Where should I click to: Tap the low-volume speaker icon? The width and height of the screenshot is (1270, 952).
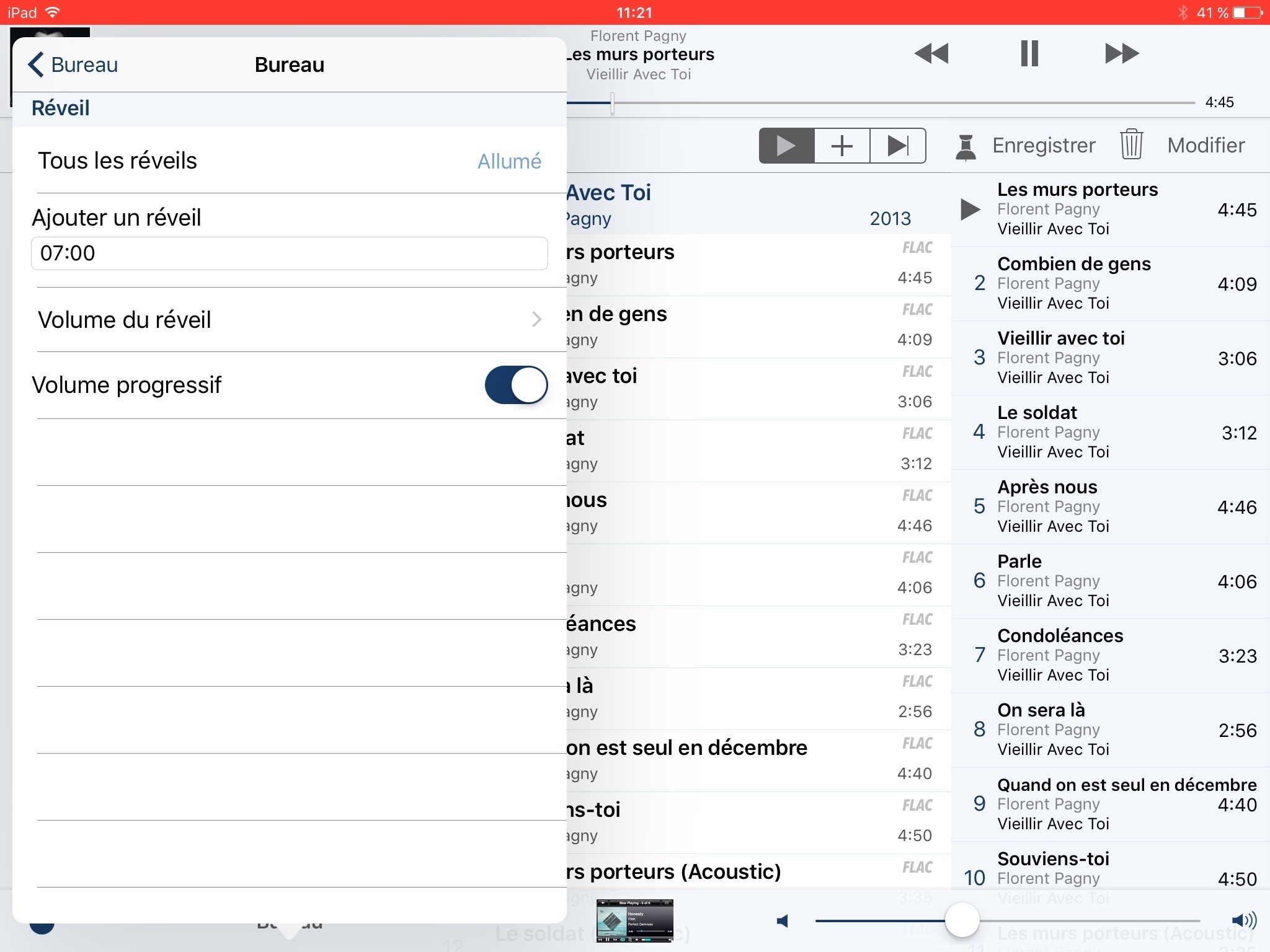(783, 921)
